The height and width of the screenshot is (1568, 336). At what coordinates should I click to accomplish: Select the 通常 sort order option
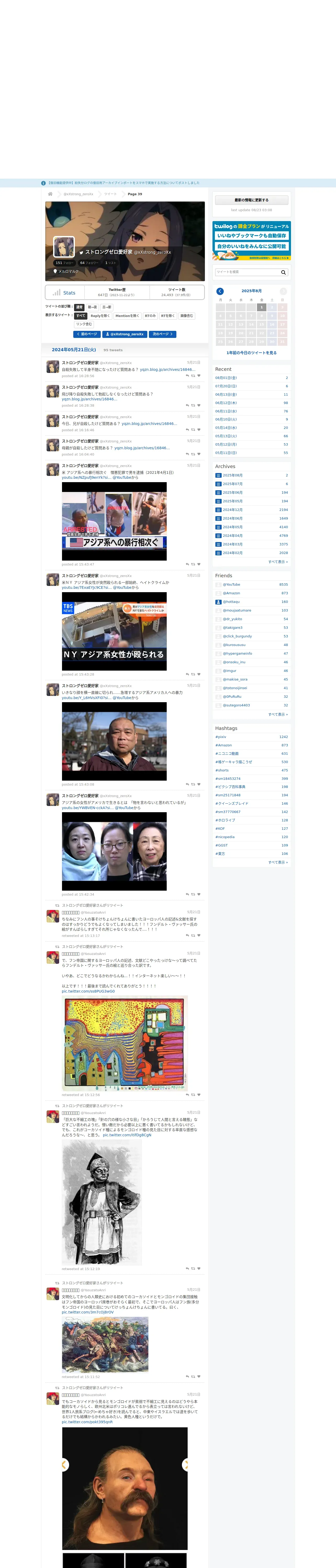tap(79, 307)
